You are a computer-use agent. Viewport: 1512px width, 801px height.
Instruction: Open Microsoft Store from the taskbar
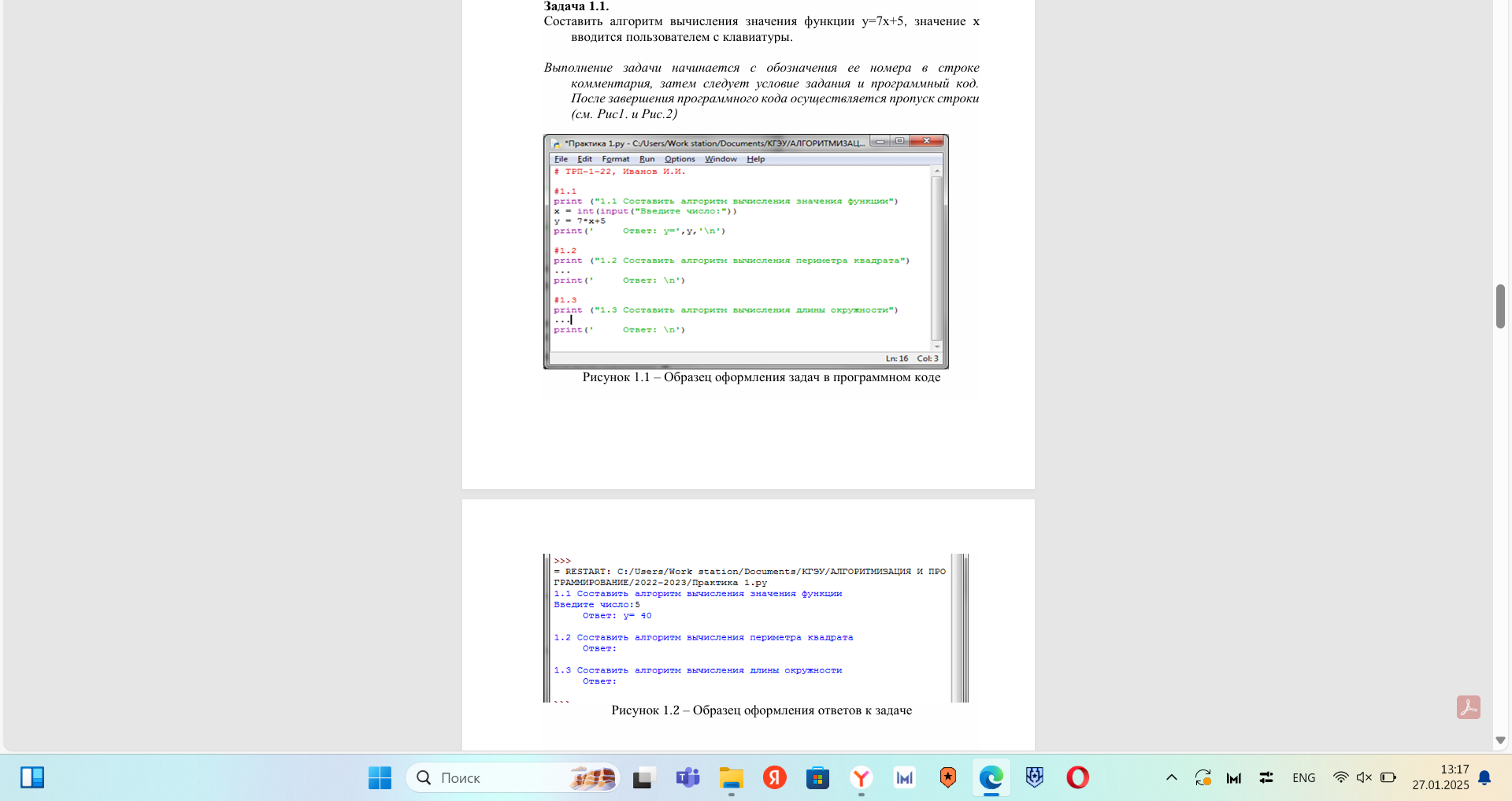coord(818,778)
